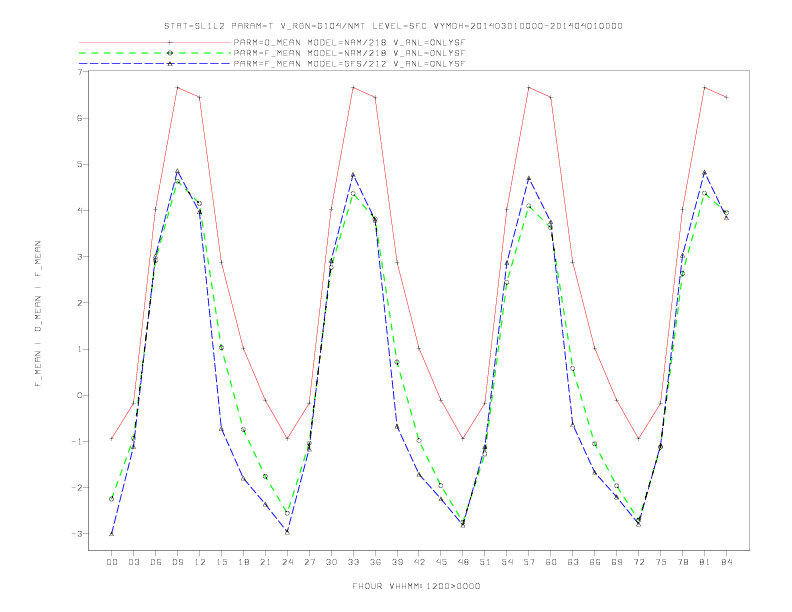Click the blue triangle data point at hour 00
The image size is (792, 612).
tap(112, 534)
